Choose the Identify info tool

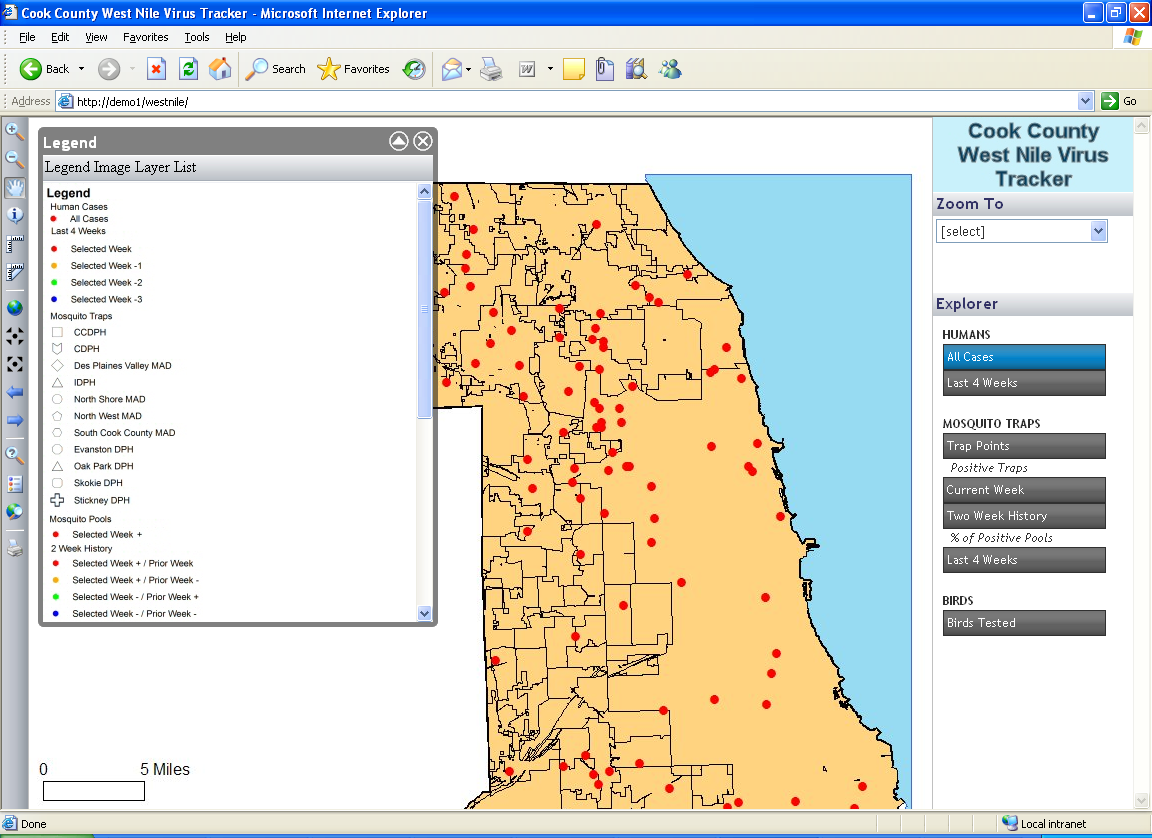tap(15, 214)
